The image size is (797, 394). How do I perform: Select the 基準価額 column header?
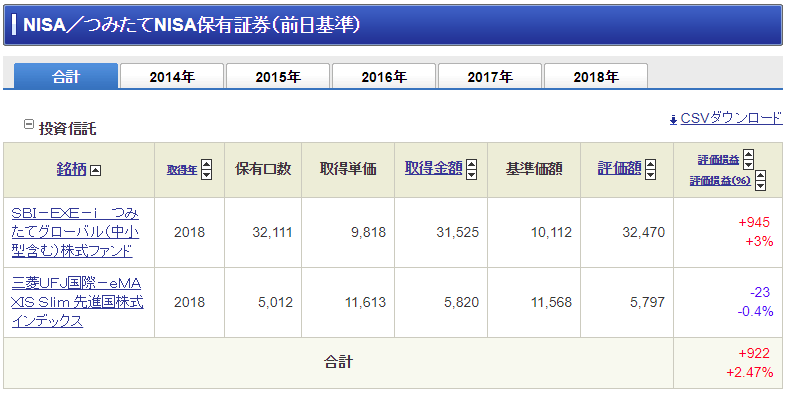click(x=534, y=169)
